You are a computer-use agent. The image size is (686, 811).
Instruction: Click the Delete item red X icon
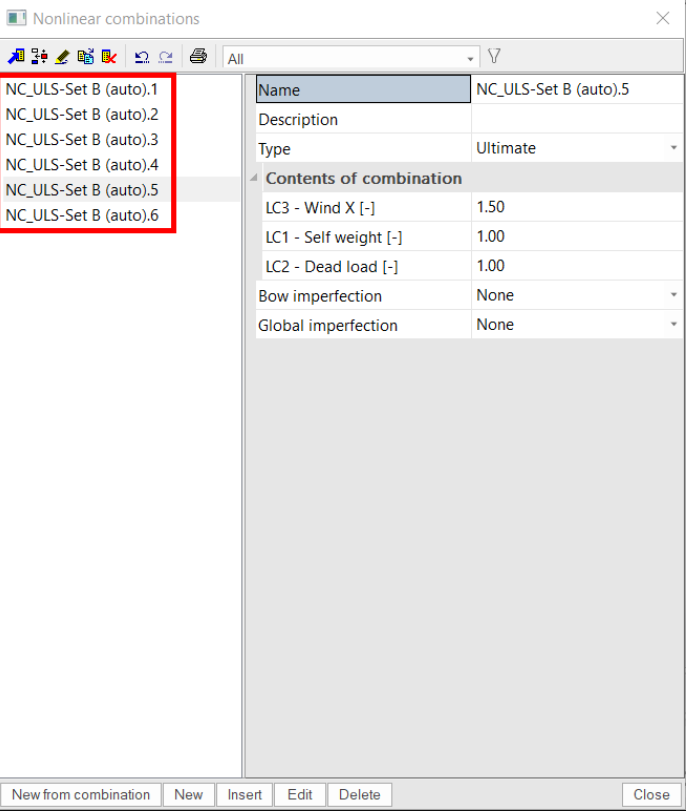click(x=109, y=56)
